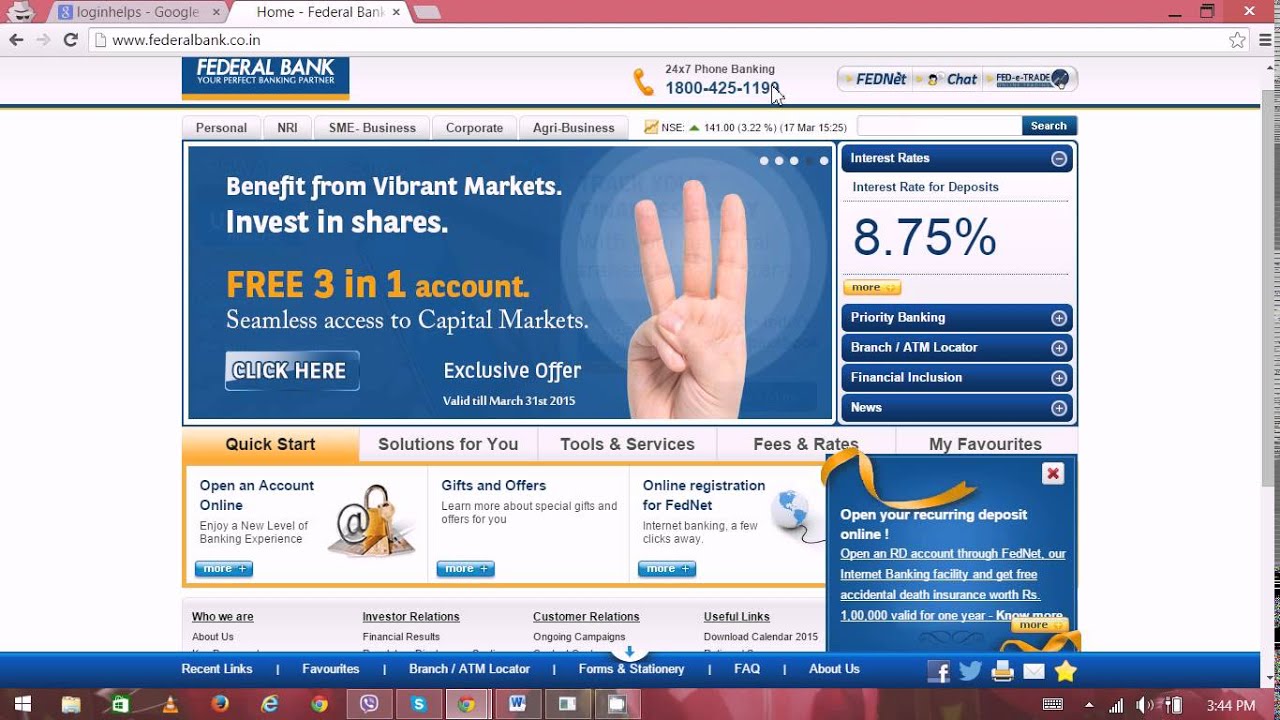Viewport: 1280px width, 720px height.
Task: Expand the Financial Inclusion panel
Action: click(1059, 378)
